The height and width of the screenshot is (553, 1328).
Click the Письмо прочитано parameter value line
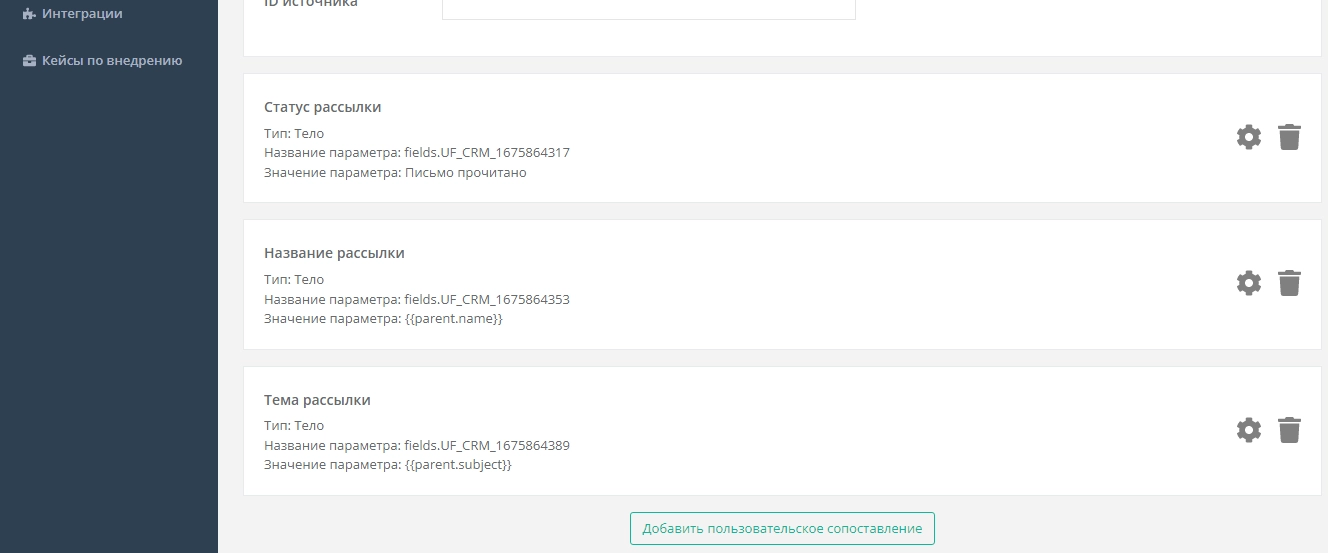click(x=395, y=173)
